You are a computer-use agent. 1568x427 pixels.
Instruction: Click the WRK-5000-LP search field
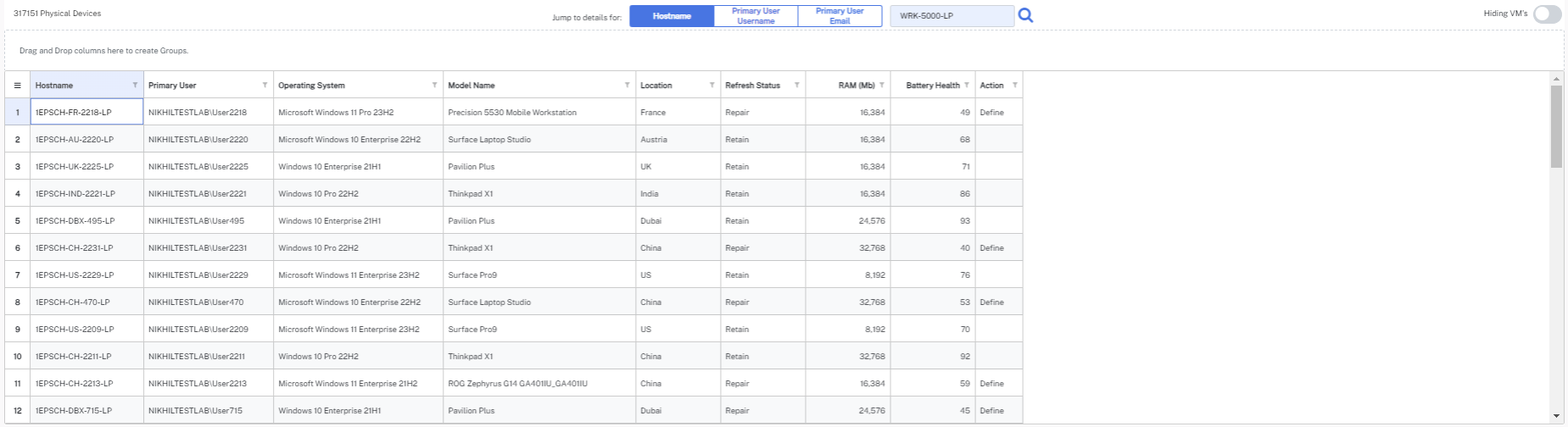coord(951,16)
